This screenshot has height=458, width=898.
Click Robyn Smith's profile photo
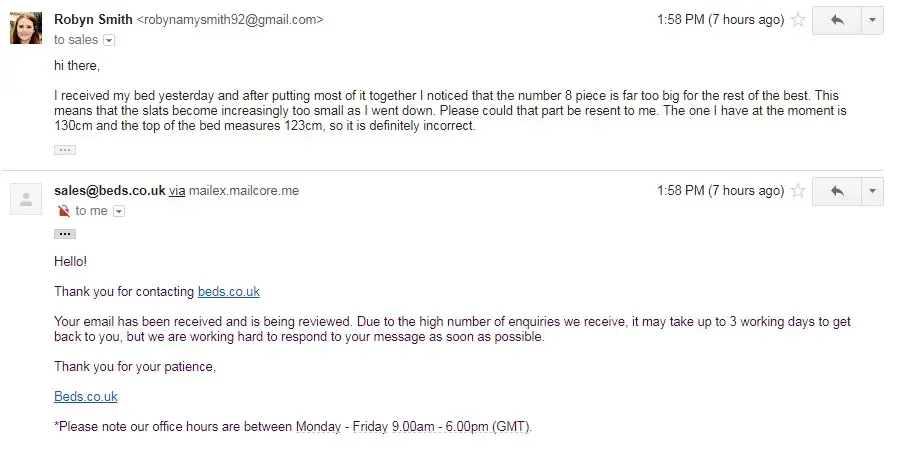coord(25,27)
